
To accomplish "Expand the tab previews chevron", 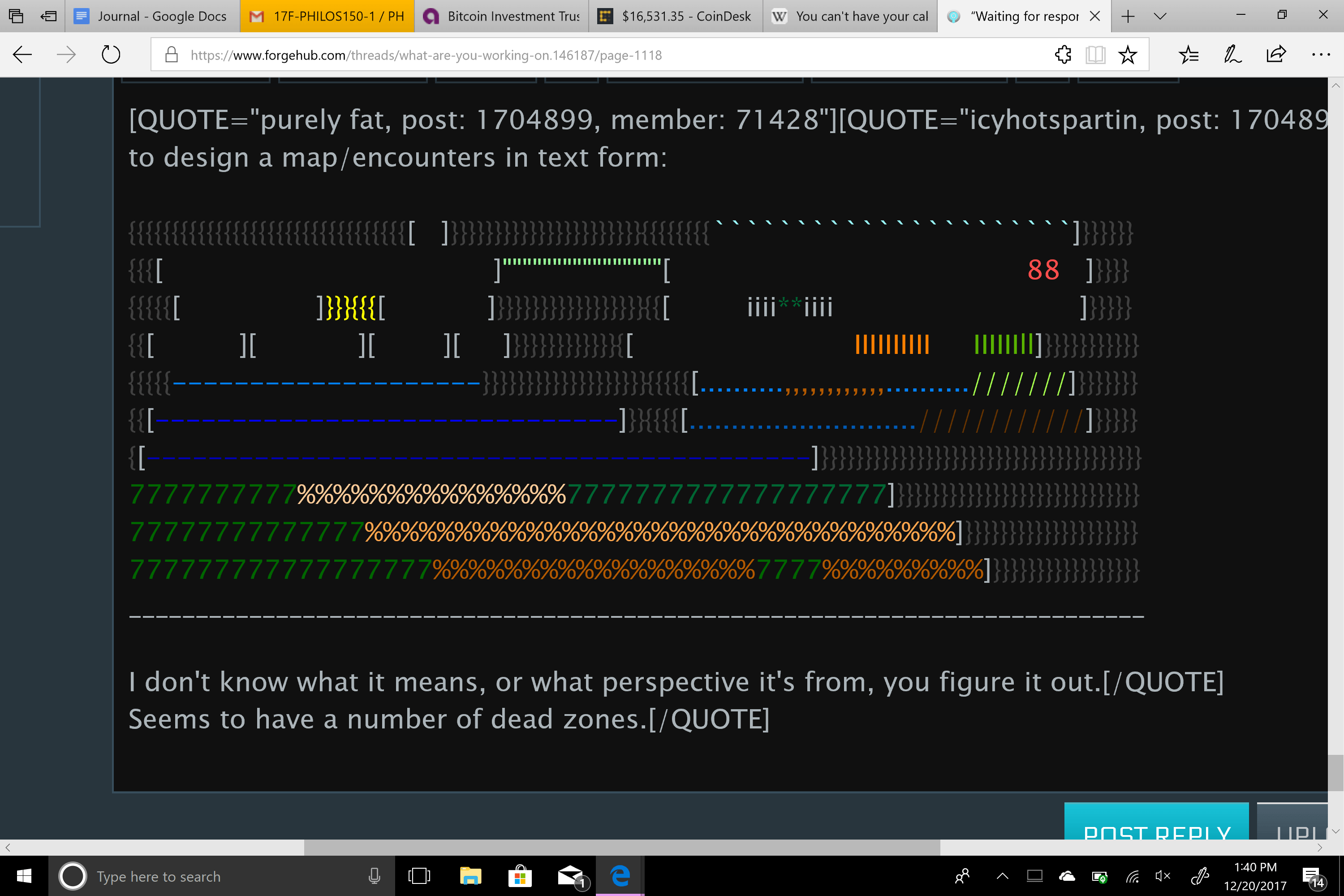I will [1160, 16].
